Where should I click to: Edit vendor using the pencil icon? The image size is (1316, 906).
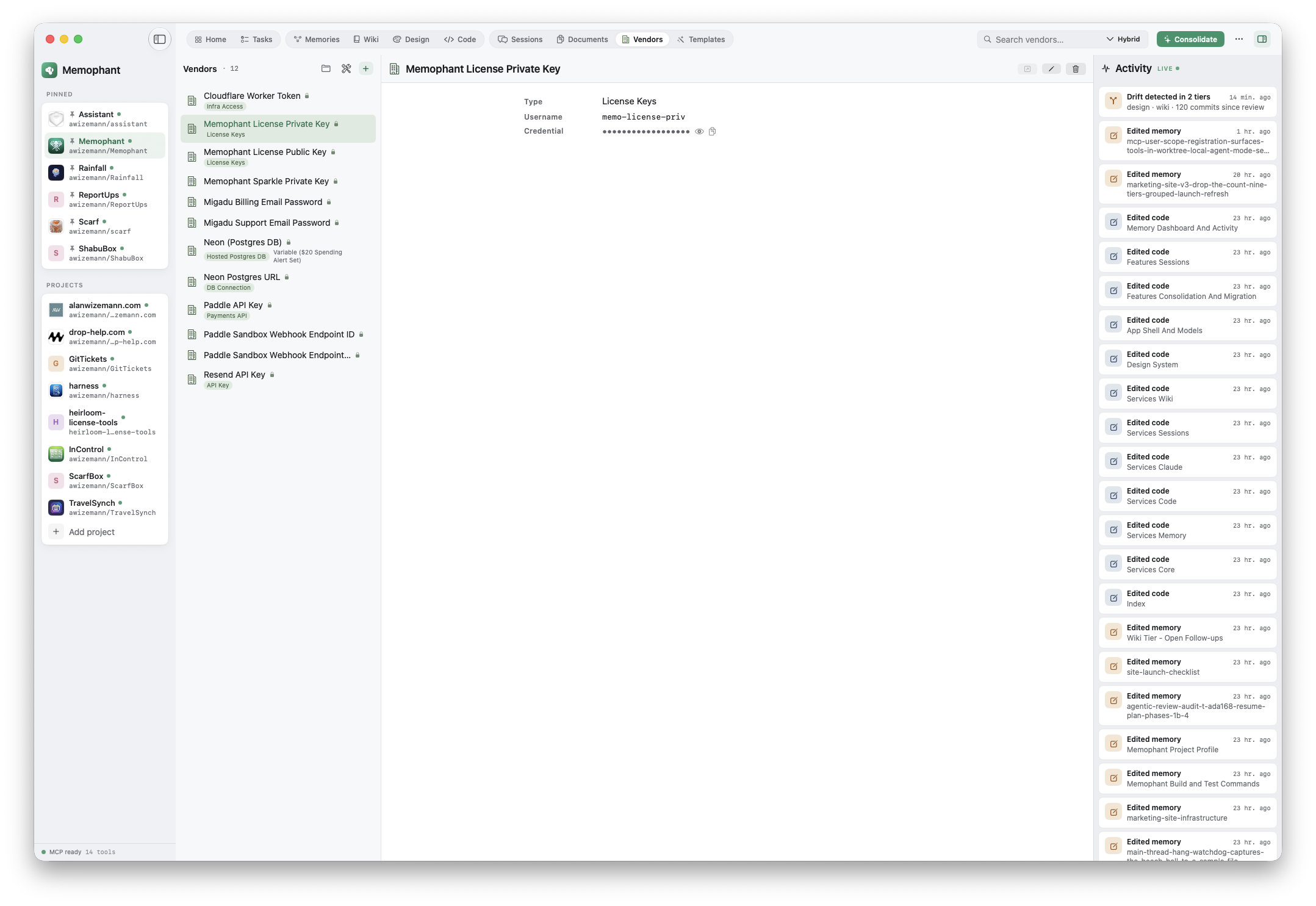click(1051, 69)
